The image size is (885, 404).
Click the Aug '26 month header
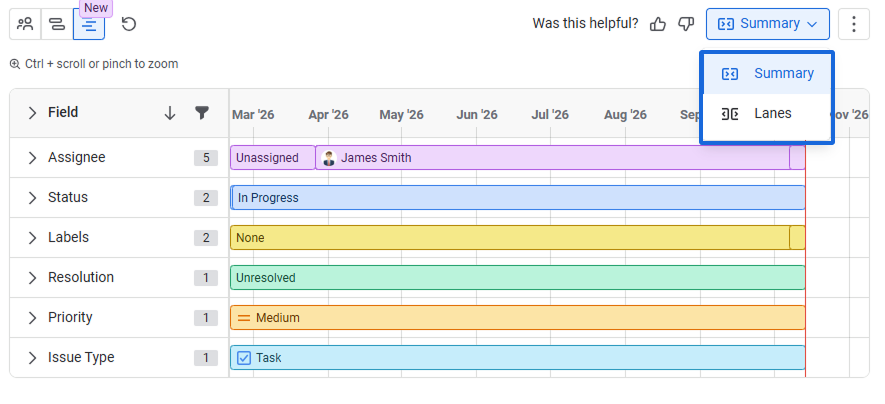pyautogui.click(x=625, y=115)
